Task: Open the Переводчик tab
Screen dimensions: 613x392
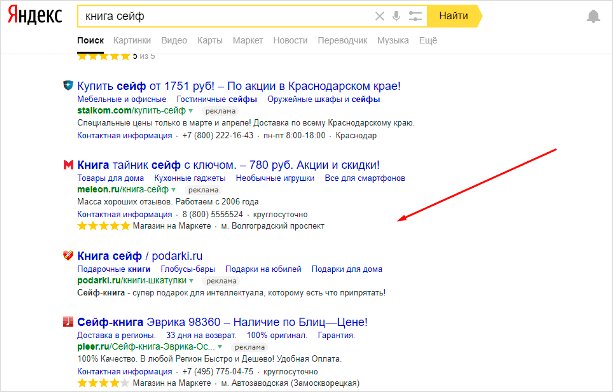Action: [x=342, y=40]
